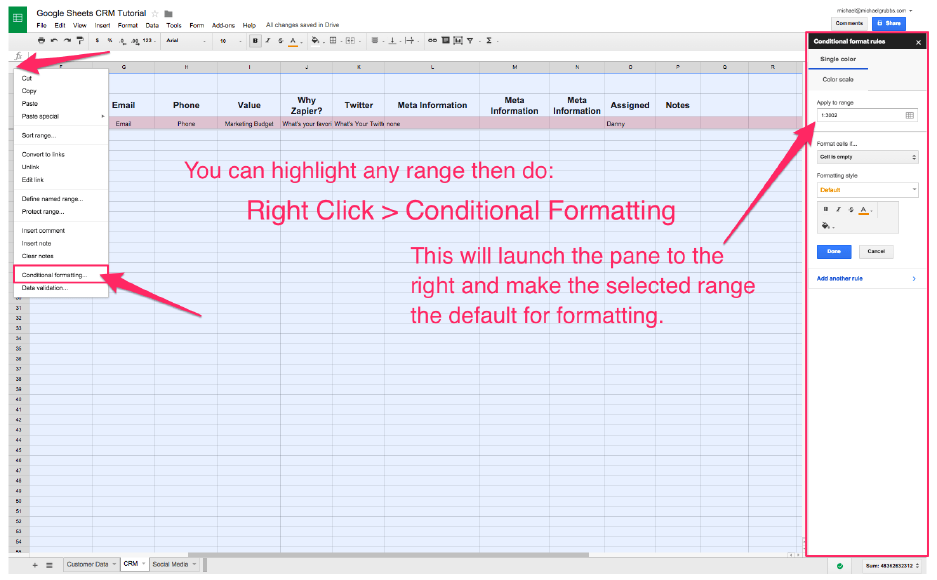Switch to the Single color tab
This screenshot has height=580, width=937.
(x=838, y=59)
